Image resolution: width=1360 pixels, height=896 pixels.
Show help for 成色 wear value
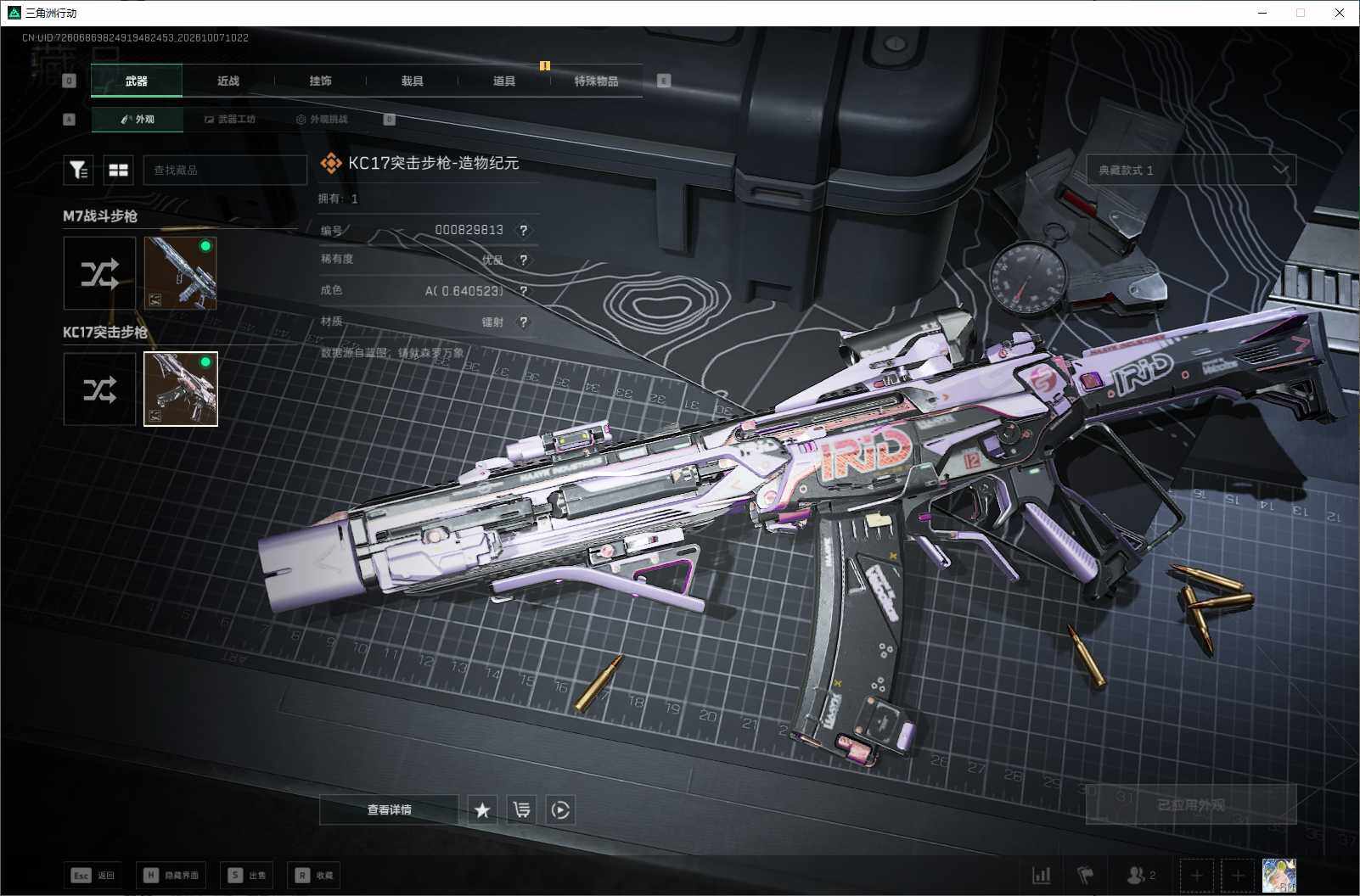pos(524,291)
